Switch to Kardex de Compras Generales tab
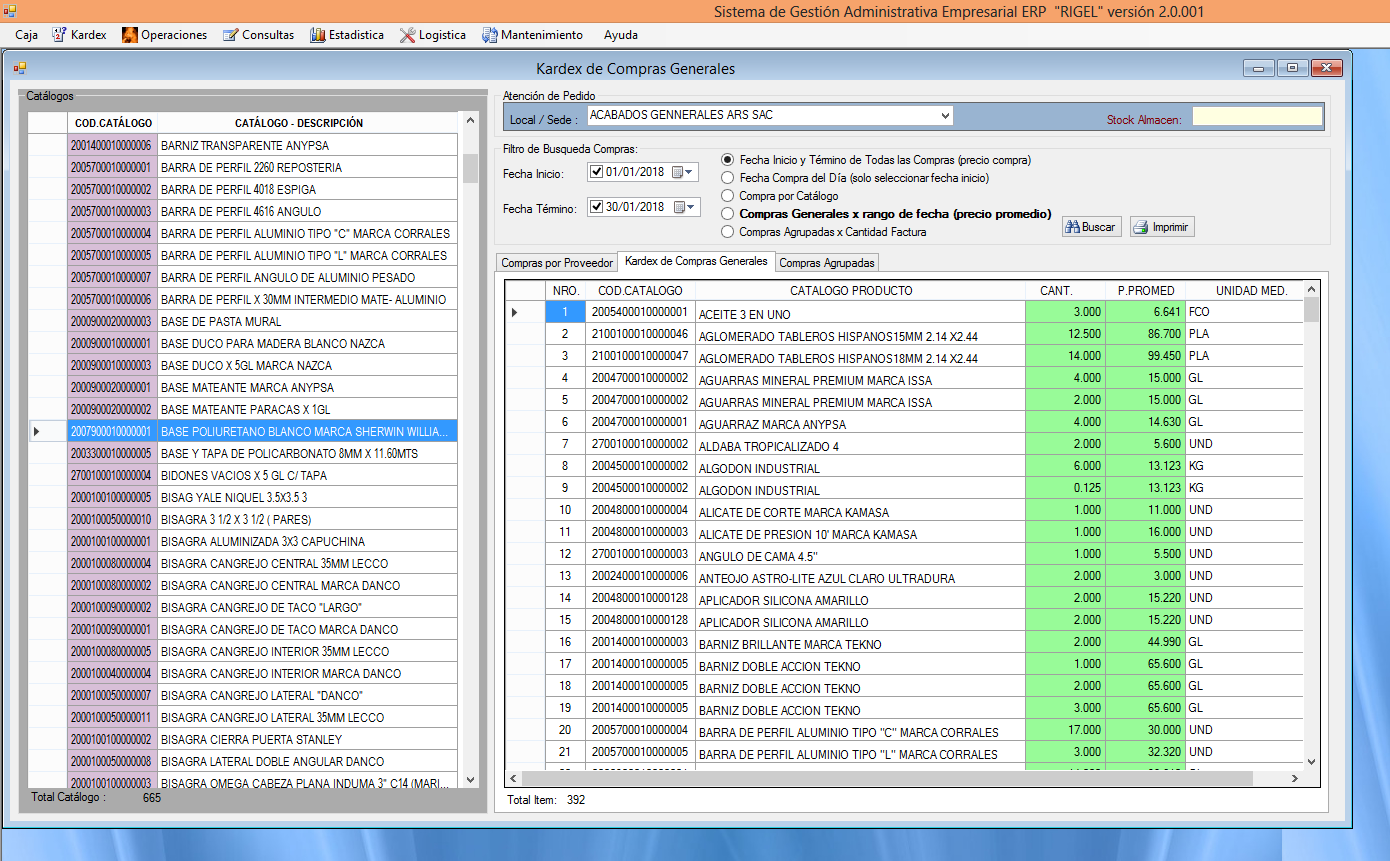Screen dimensions: 1390x861 tap(696, 261)
